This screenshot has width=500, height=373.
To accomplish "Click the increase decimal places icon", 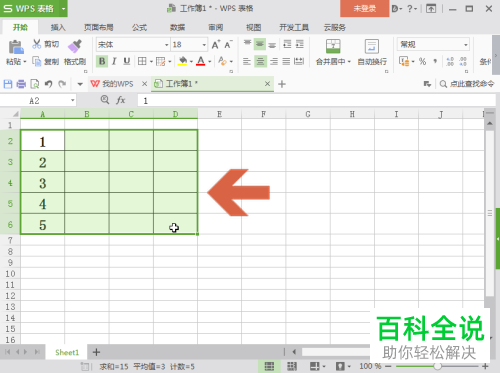I will point(450,61).
